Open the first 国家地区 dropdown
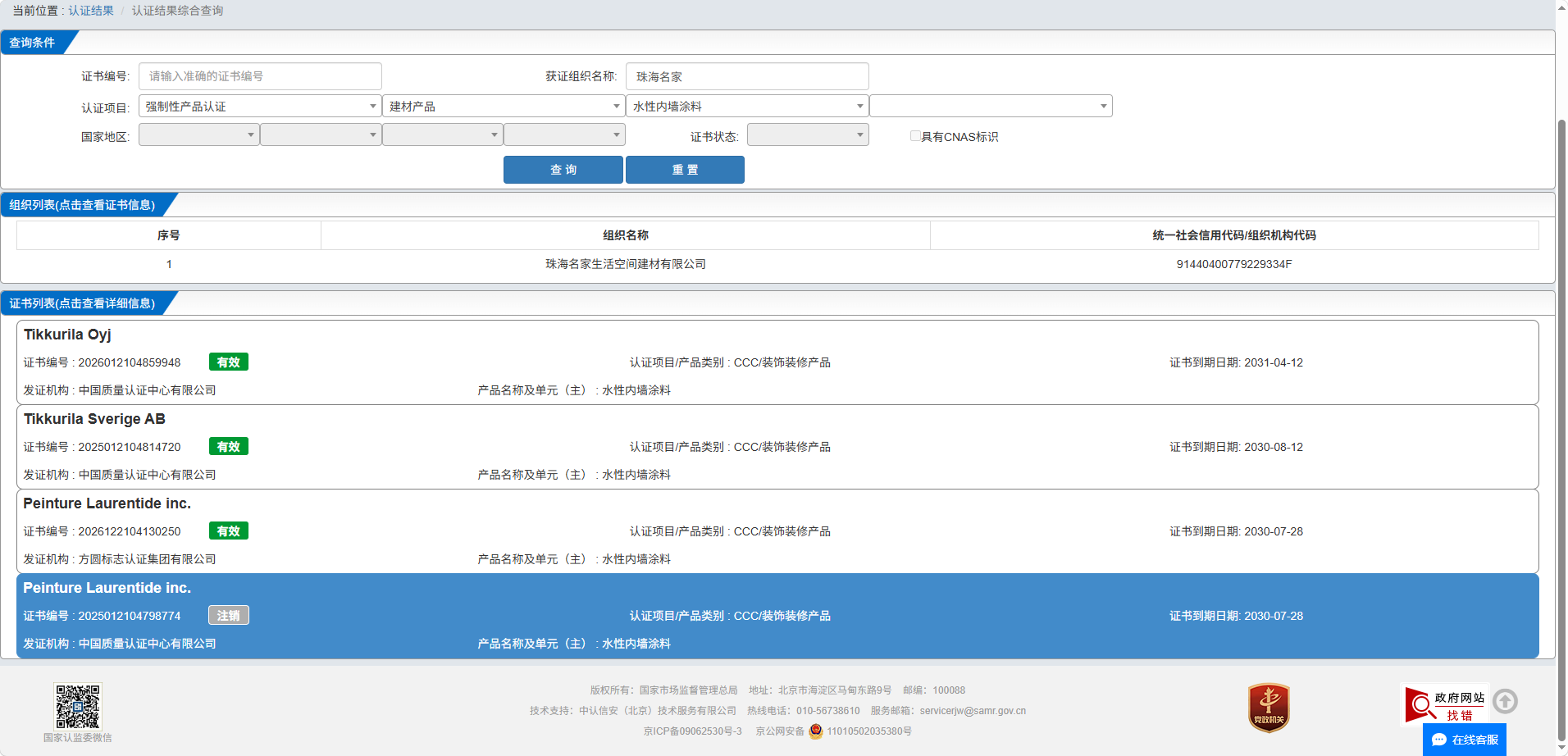This screenshot has height=756, width=1568. (x=199, y=134)
